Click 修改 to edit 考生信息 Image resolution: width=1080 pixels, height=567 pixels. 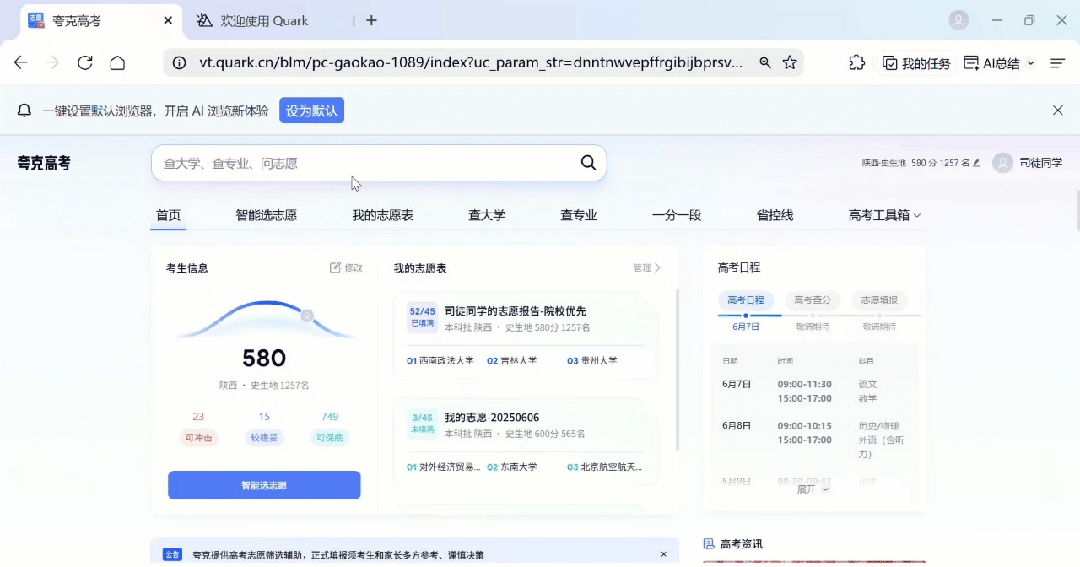[346, 267]
